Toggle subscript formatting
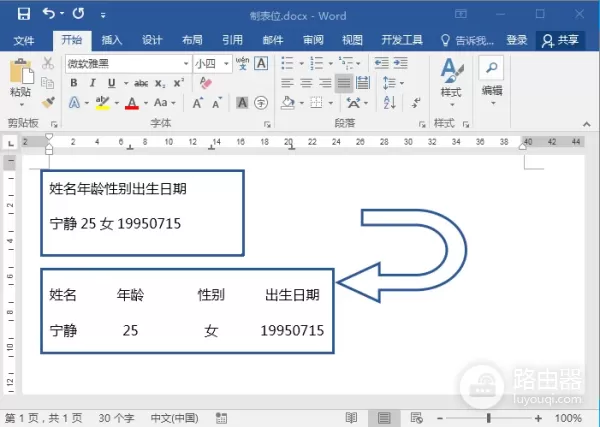600x427 pixels. tap(160, 83)
